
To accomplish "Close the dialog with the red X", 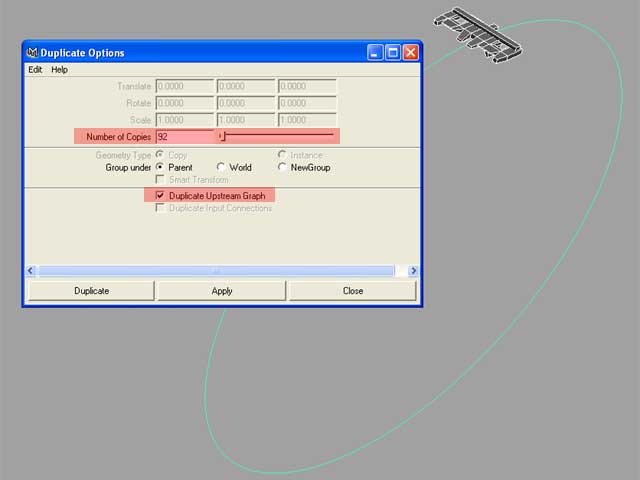I will [410, 52].
